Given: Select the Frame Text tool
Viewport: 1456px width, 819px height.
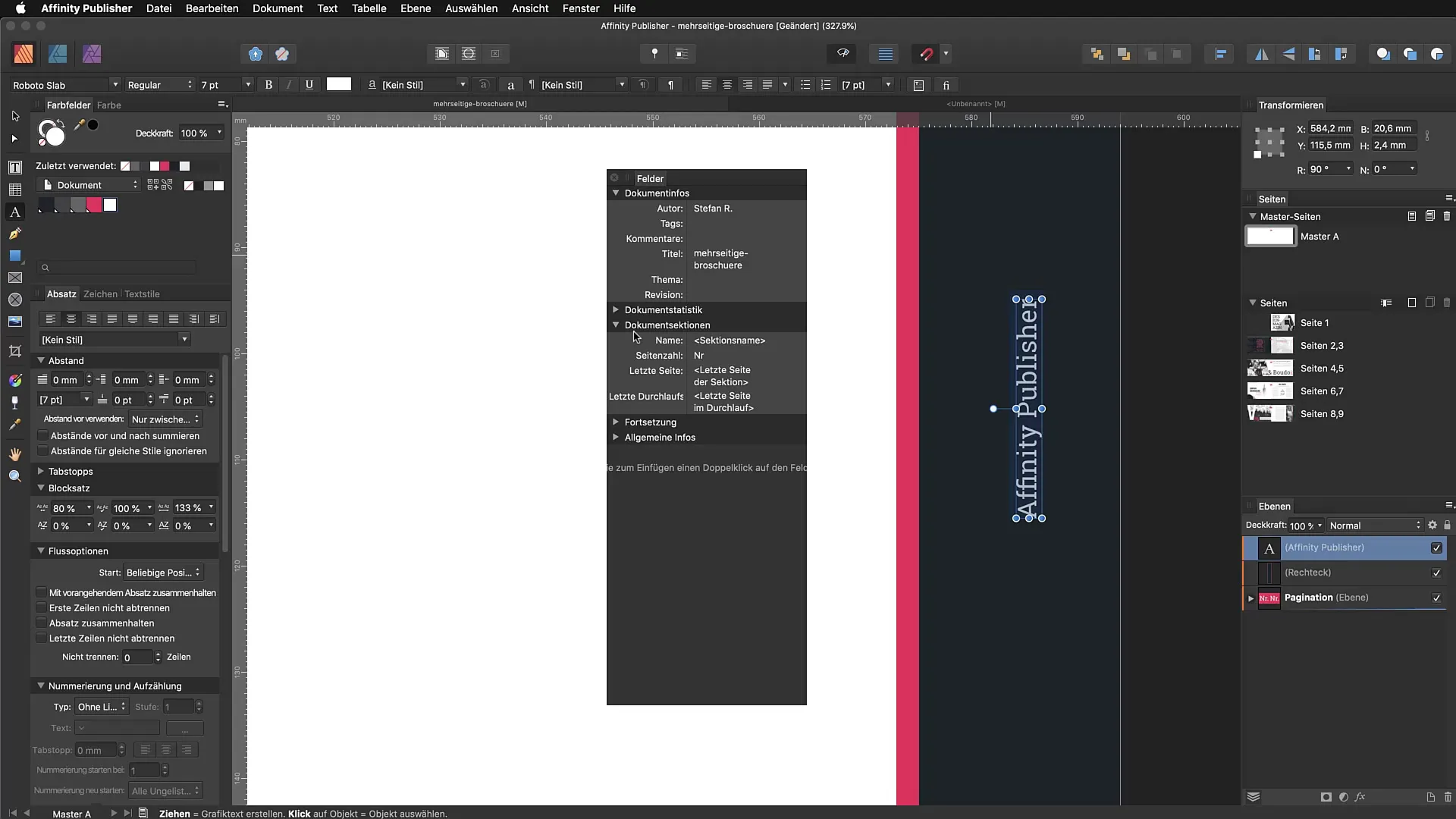Looking at the screenshot, I should pyautogui.click(x=15, y=167).
